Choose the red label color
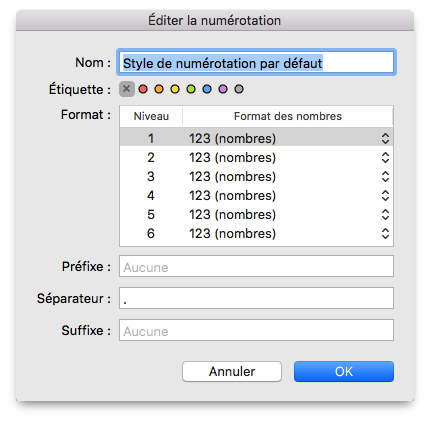Image resolution: width=430 pixels, height=423 pixels. pyautogui.click(x=143, y=89)
